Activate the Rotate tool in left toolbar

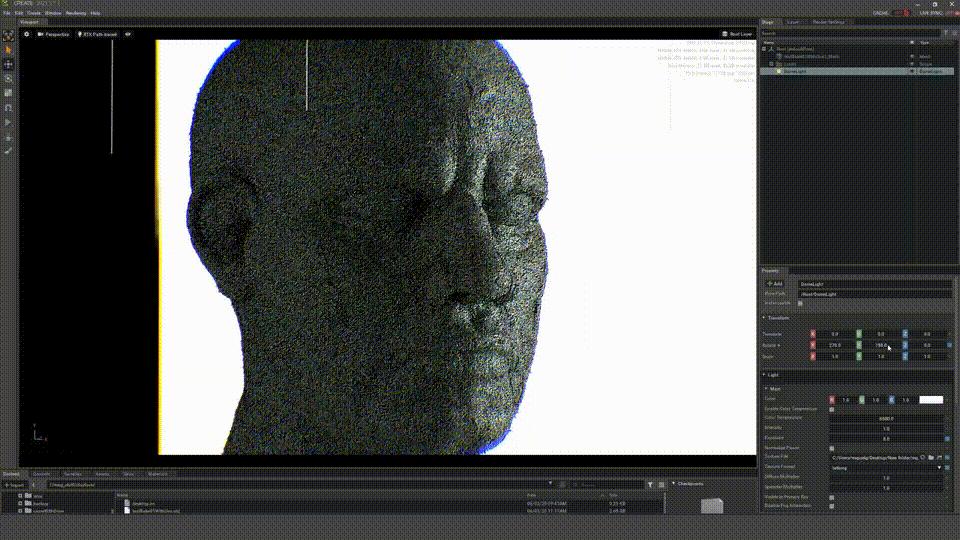[8, 78]
